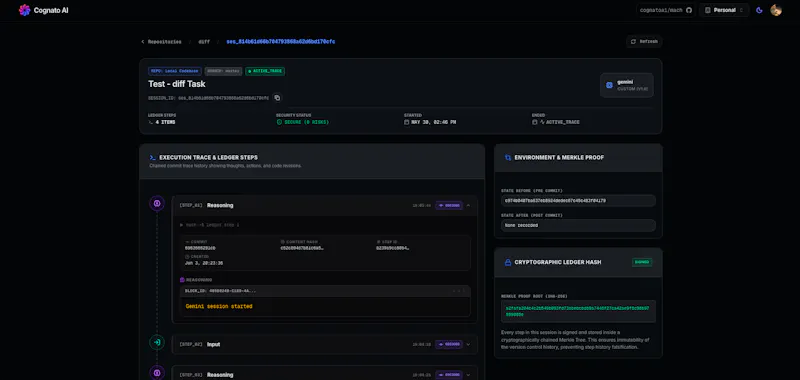Select the created timestamp in step 1

(204, 263)
